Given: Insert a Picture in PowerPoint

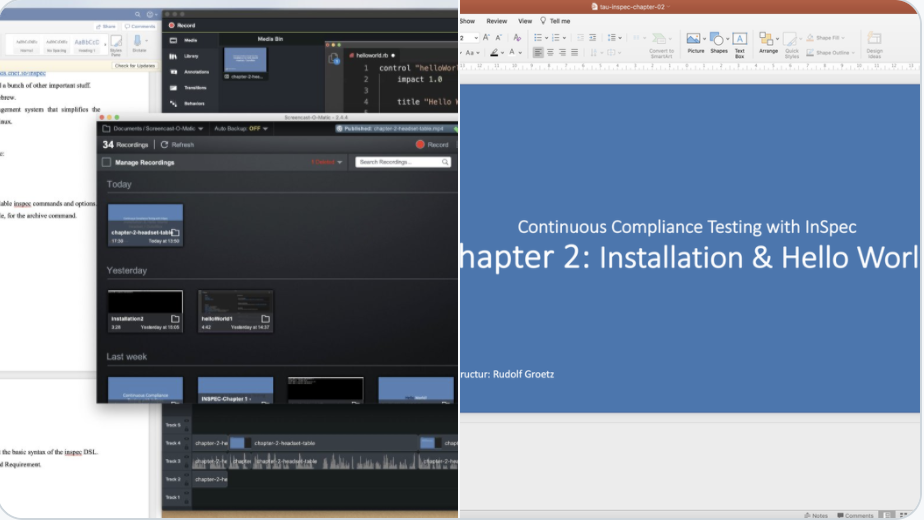Looking at the screenshot, I should pos(694,42).
